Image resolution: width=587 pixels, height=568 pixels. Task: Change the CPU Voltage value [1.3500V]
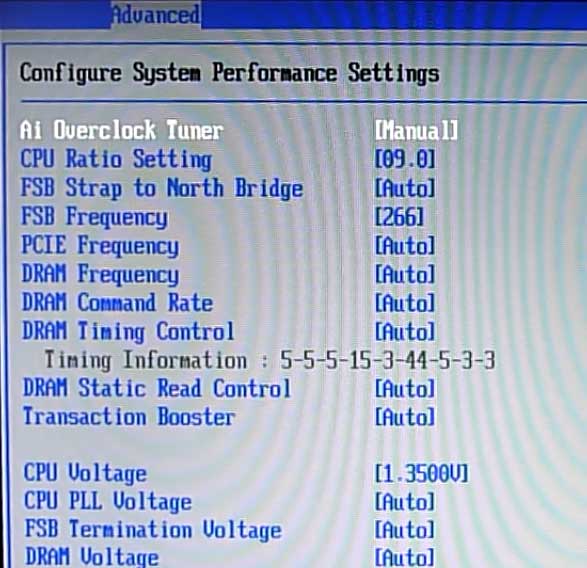pyautogui.click(x=422, y=474)
